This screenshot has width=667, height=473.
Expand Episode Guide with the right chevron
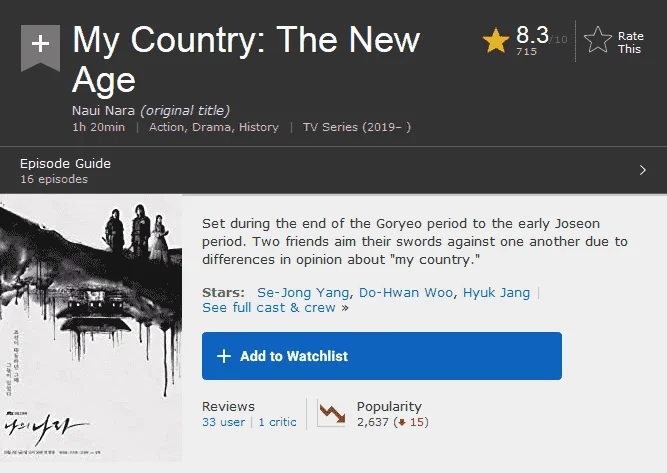click(x=643, y=170)
